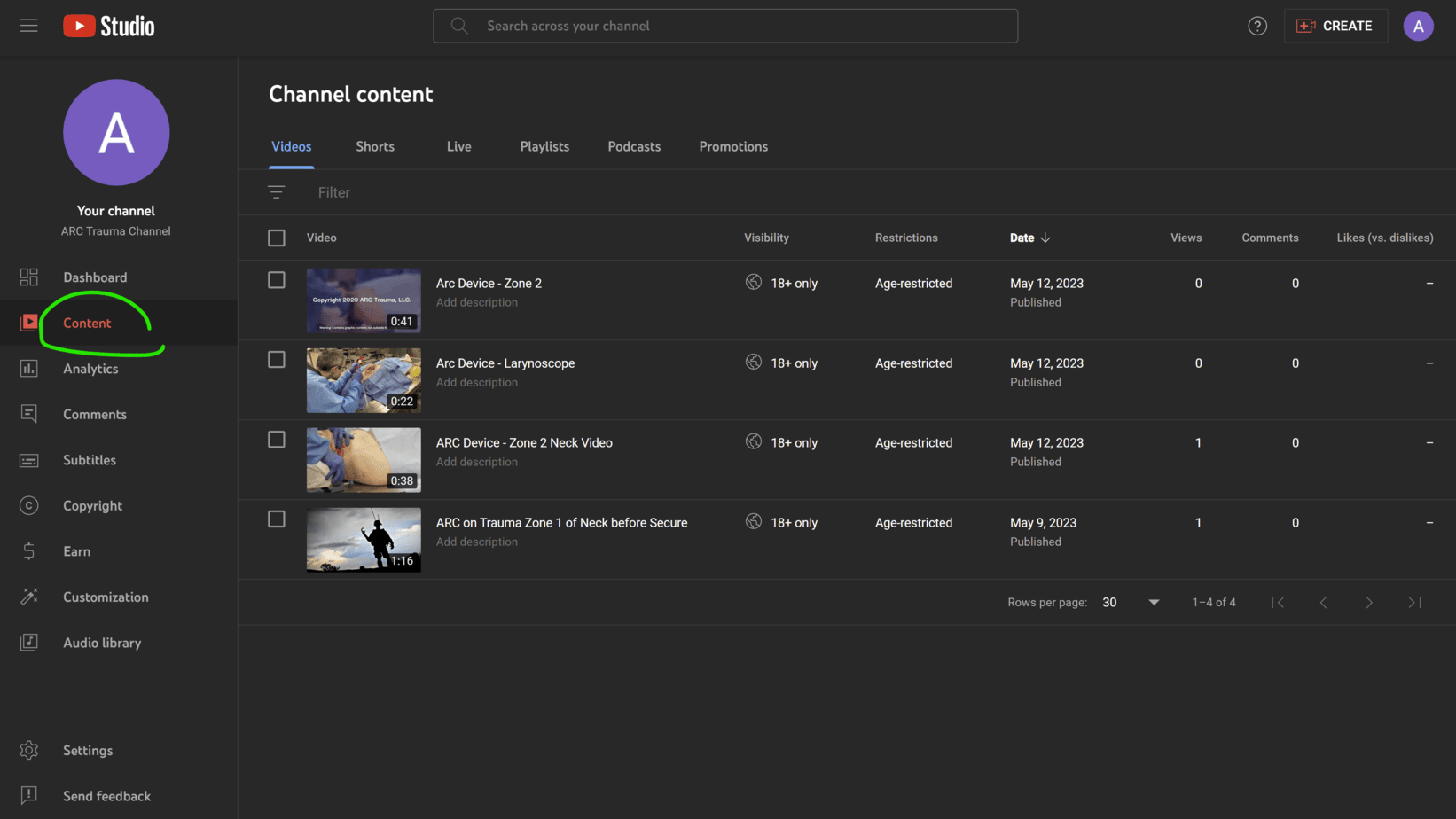Open Zone 2 Neck Video thumbnail
The width and height of the screenshot is (1456, 819).
(364, 460)
